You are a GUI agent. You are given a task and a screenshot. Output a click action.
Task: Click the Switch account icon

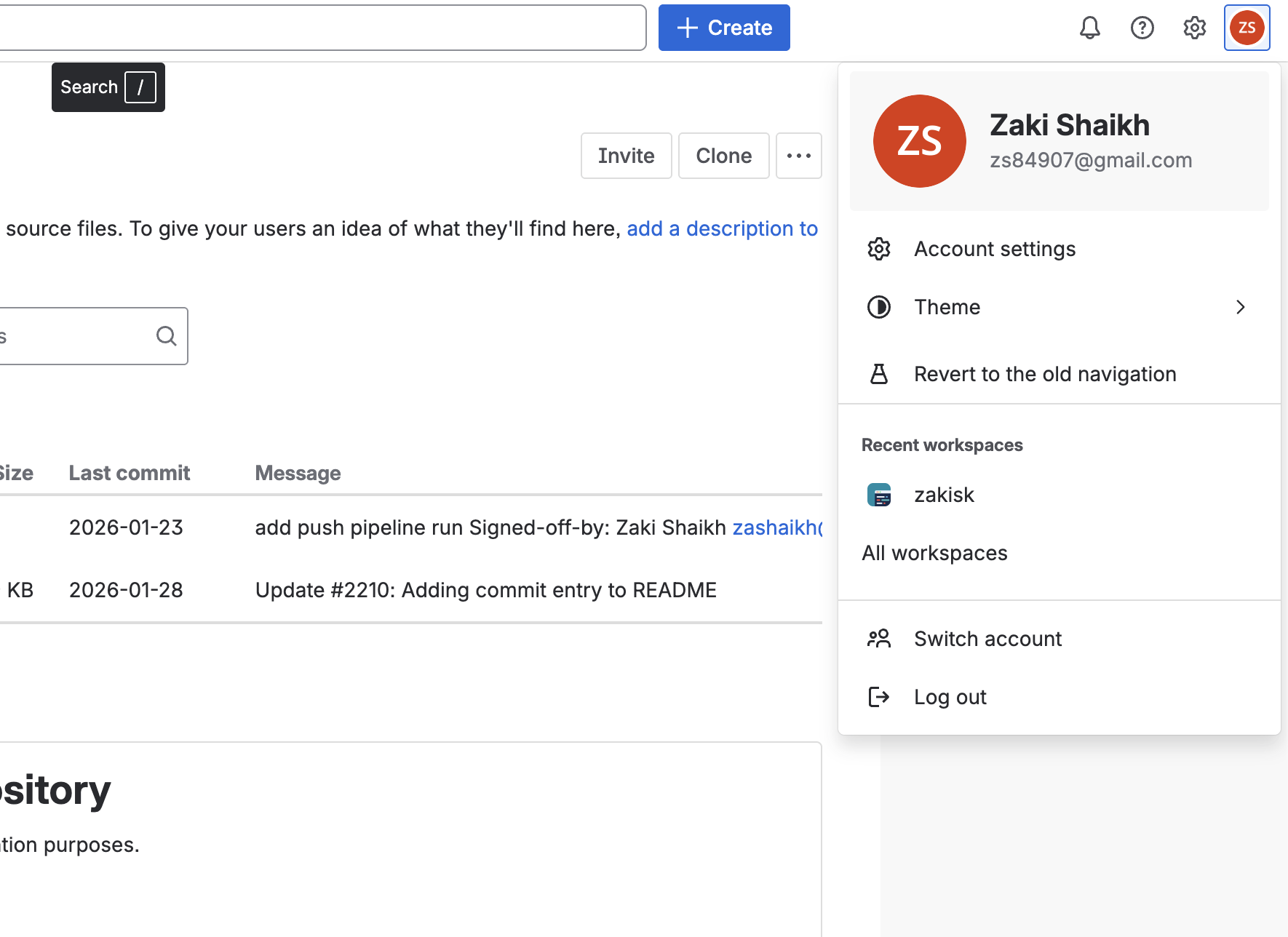click(x=878, y=638)
